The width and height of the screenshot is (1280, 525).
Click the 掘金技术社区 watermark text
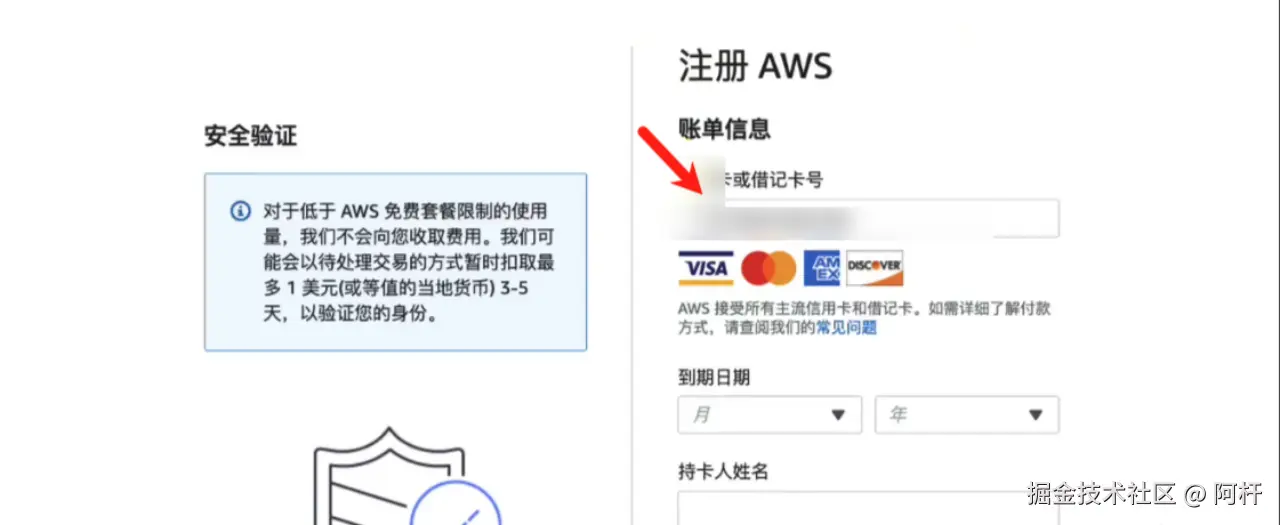[x=1103, y=492]
